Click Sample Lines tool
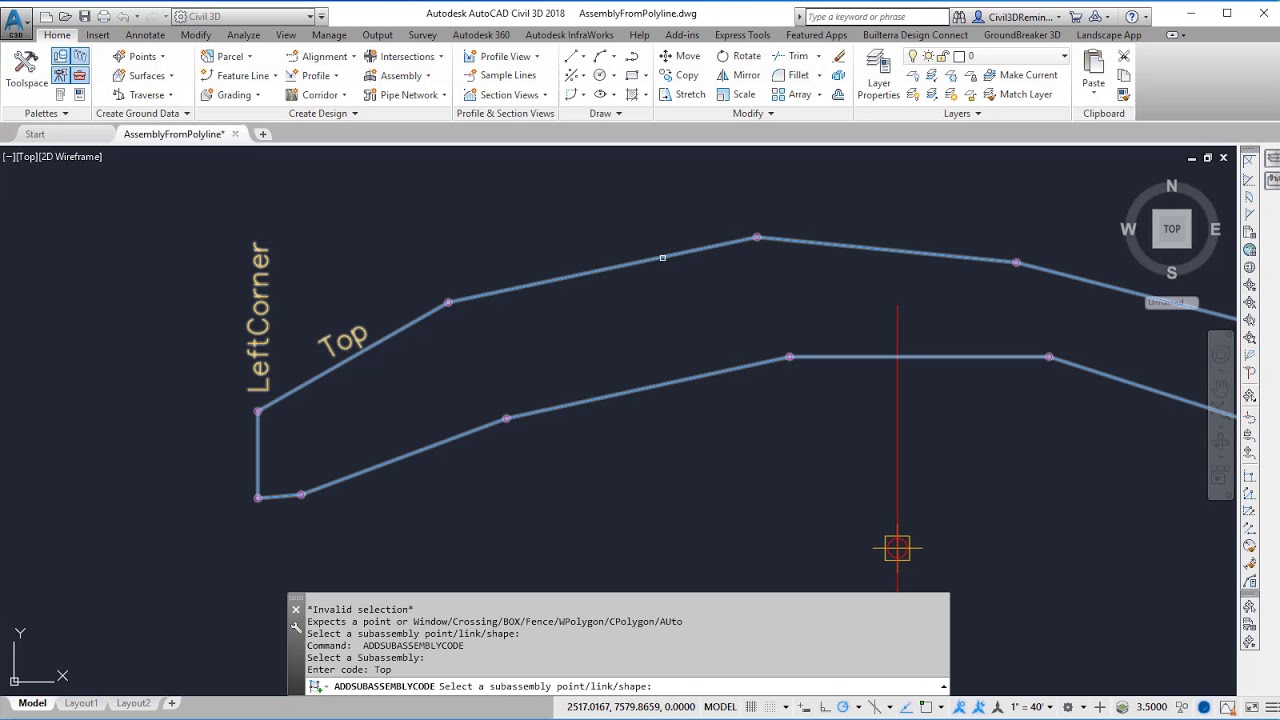The width and height of the screenshot is (1280, 720). pos(499,75)
